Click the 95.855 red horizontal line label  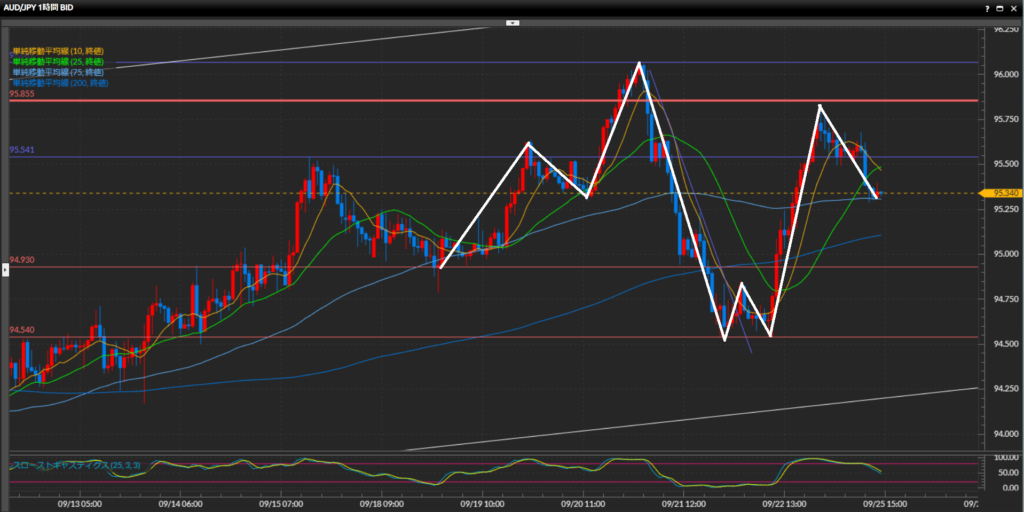[x=22, y=94]
